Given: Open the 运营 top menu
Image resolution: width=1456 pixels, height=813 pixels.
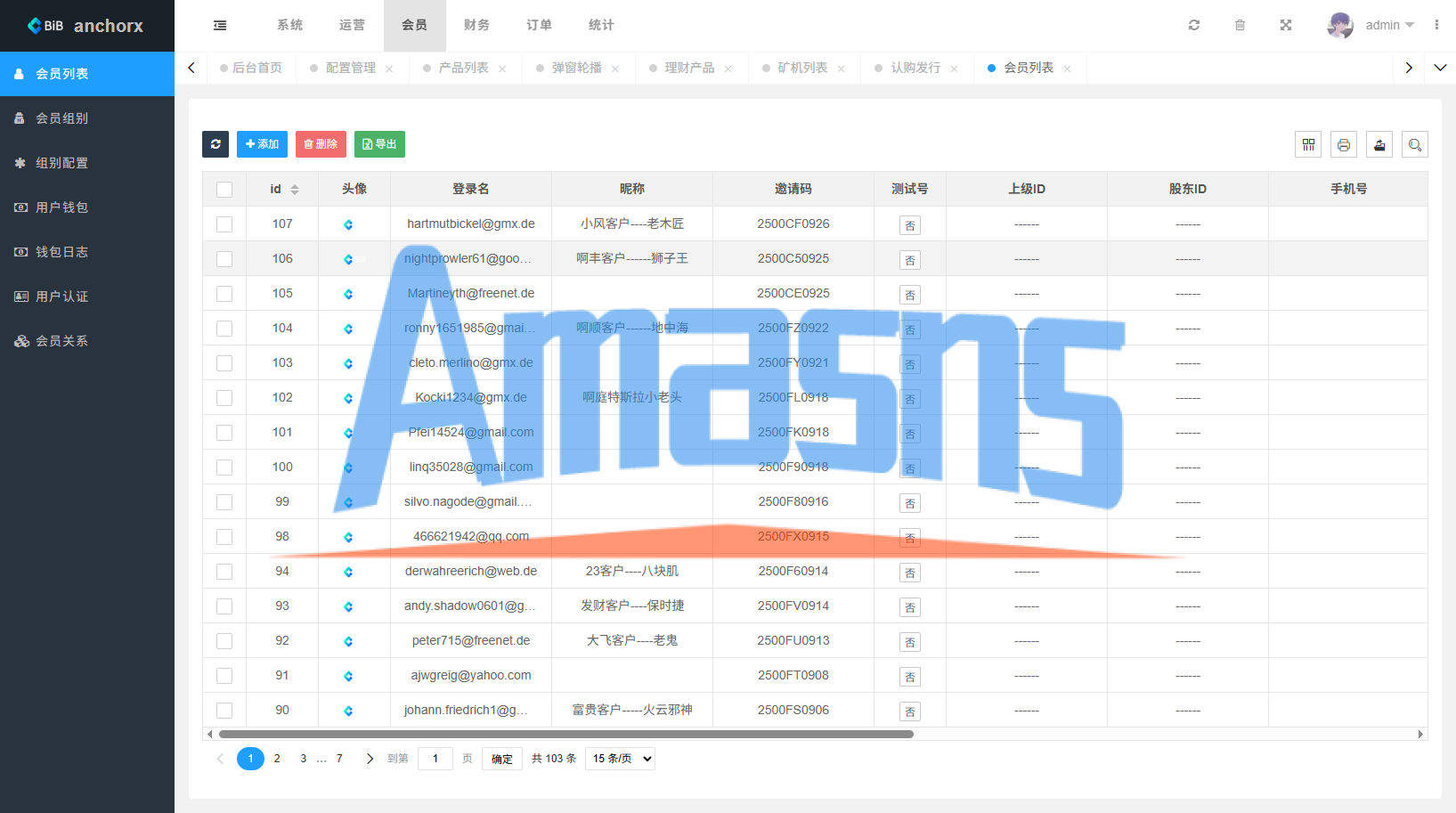Looking at the screenshot, I should coord(352,25).
